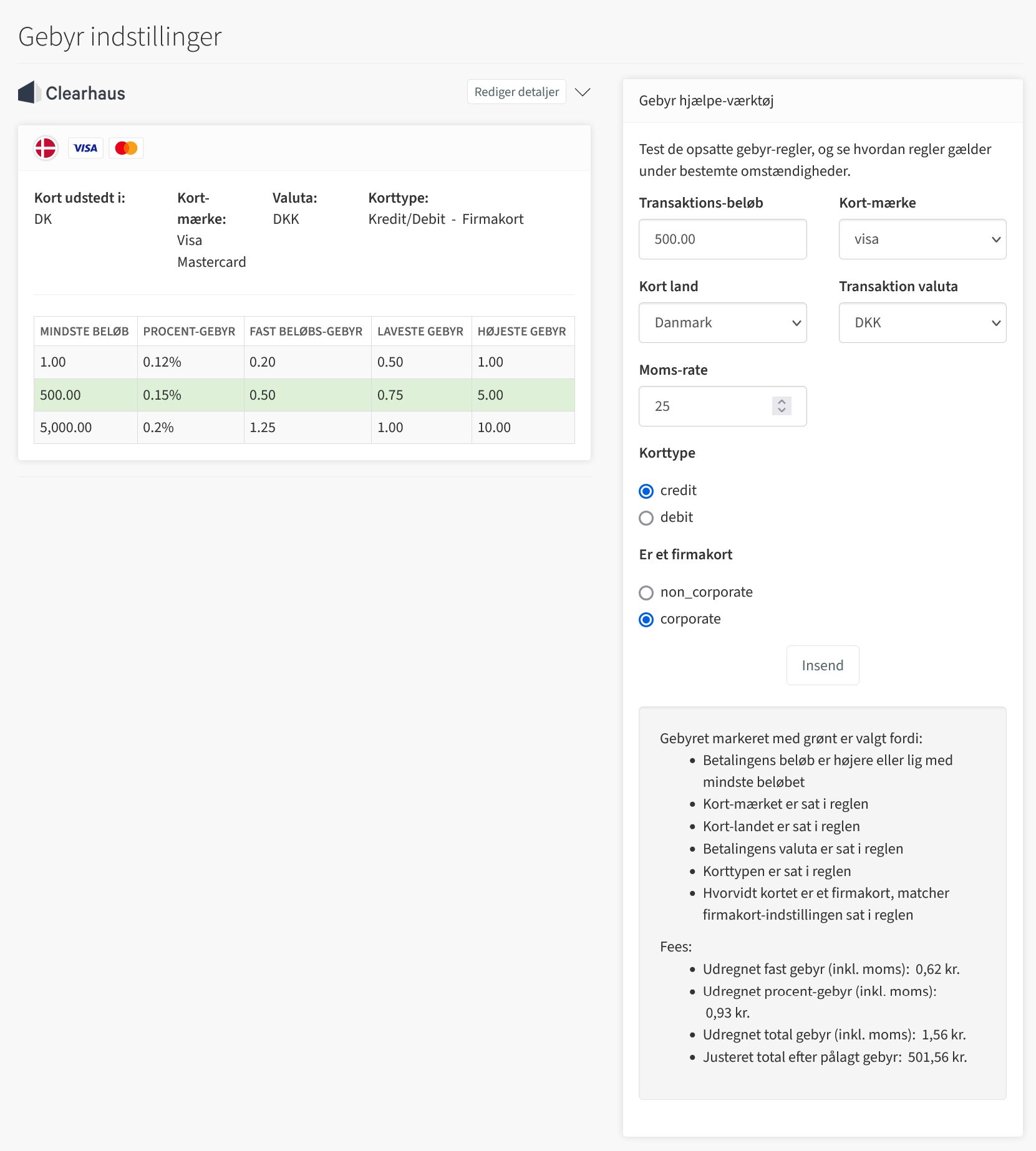Click the FAST BELØBS-GEBYR column header
This screenshot has height=1151, width=1036.
pyautogui.click(x=306, y=331)
